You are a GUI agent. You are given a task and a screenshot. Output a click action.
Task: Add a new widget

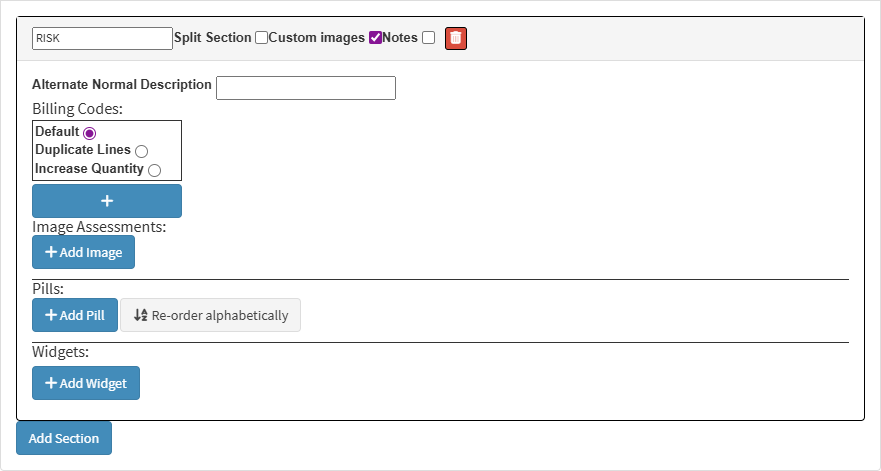pyautogui.click(x=86, y=383)
